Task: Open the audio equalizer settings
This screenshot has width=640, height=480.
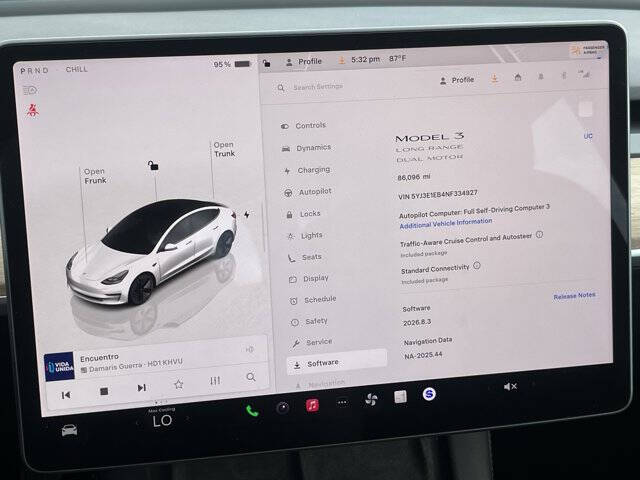Action: [x=215, y=381]
